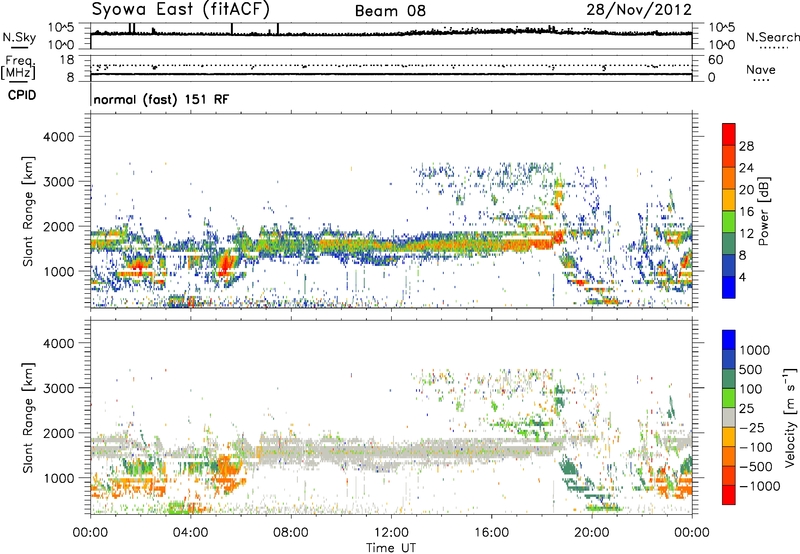
Task: Click the "28" label on Power color bar
Action: [746, 146]
